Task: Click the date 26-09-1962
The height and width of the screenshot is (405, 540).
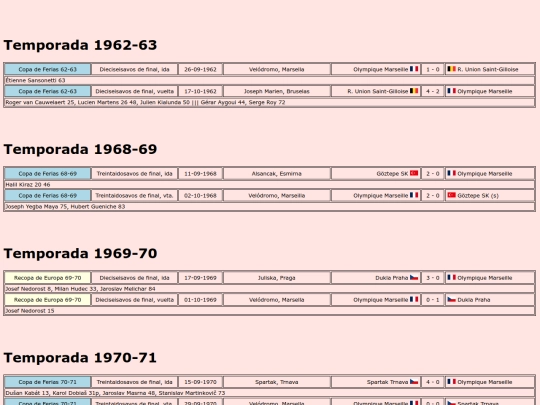Action: tap(200, 69)
